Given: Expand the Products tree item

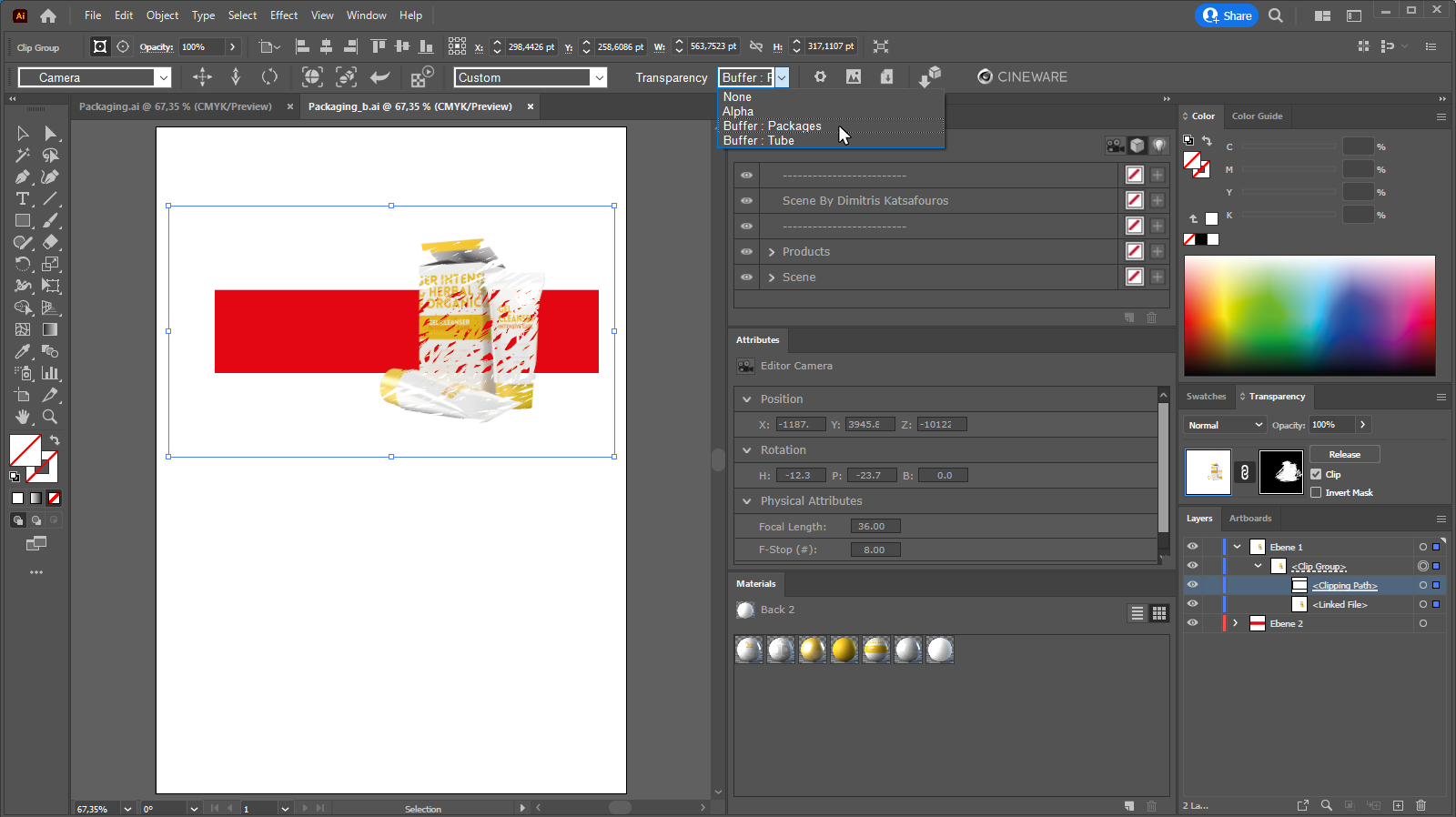Looking at the screenshot, I should (x=772, y=252).
